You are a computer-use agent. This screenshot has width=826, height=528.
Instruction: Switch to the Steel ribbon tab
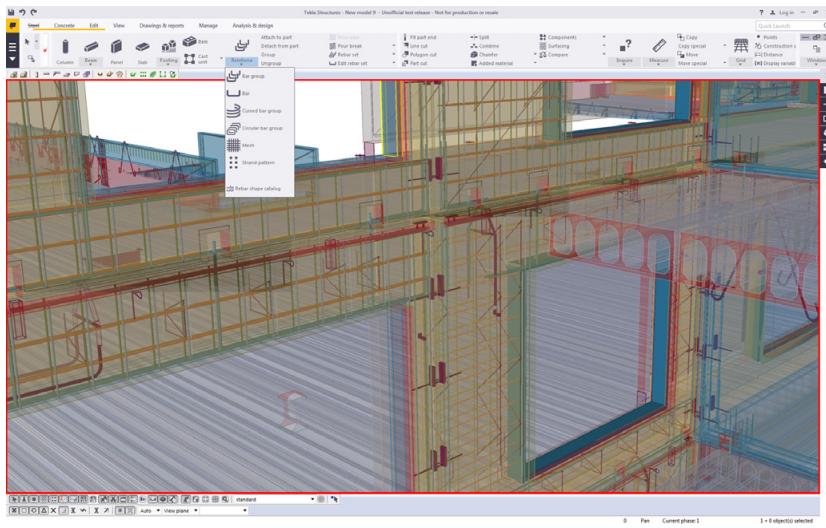(34, 25)
